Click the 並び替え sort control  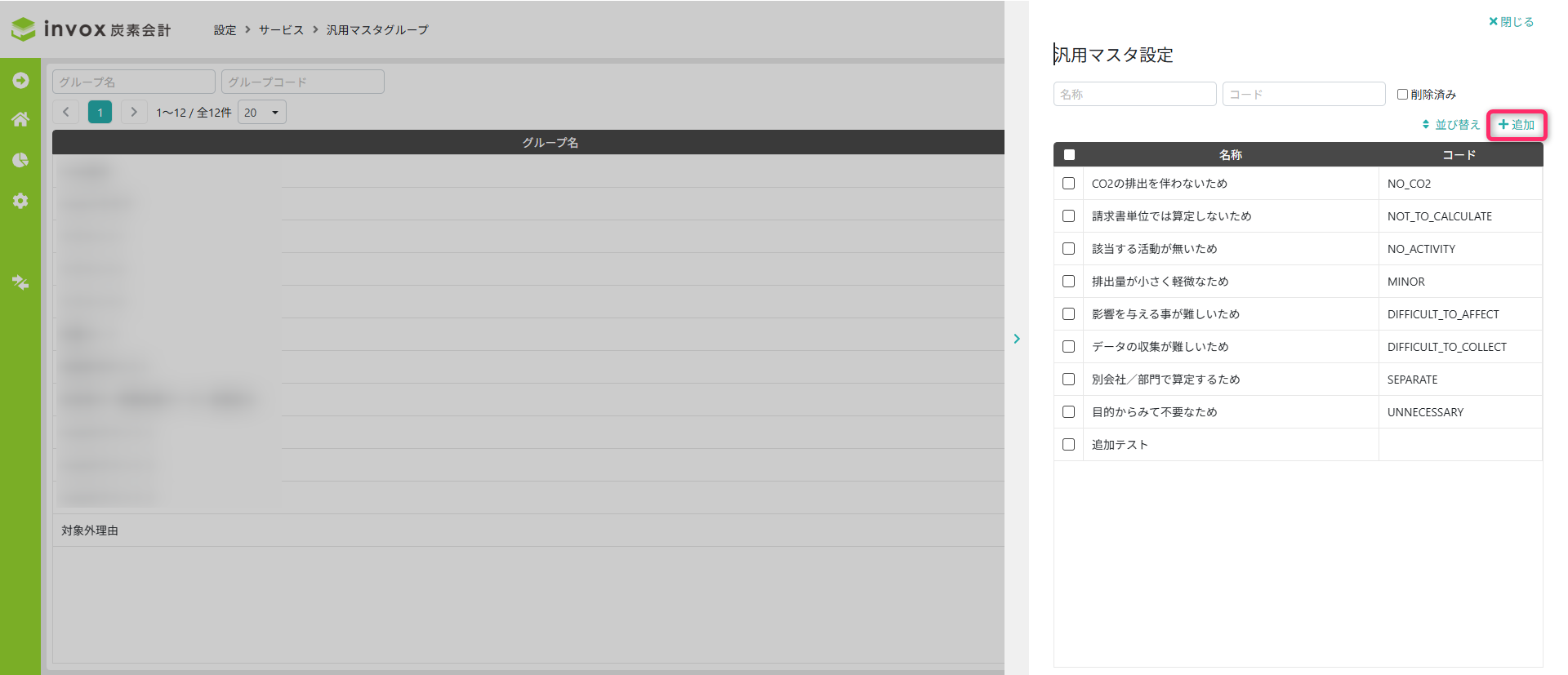[1451, 125]
